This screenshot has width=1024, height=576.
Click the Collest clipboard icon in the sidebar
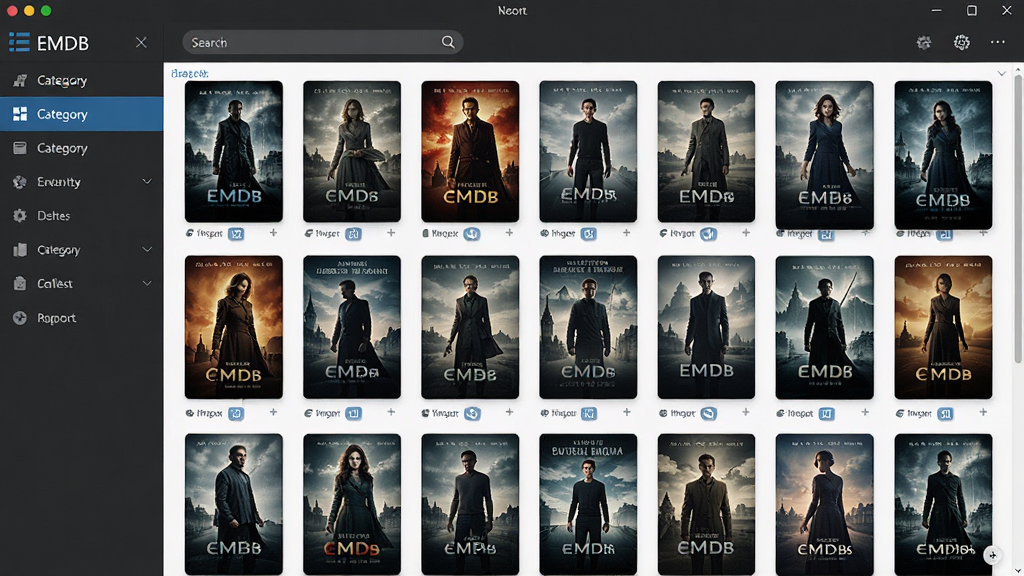click(20, 283)
